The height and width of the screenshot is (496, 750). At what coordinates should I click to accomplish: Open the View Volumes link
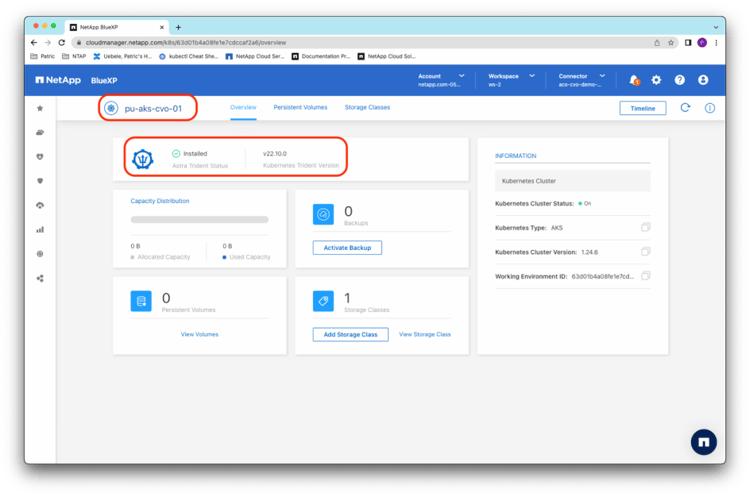pyautogui.click(x=199, y=334)
